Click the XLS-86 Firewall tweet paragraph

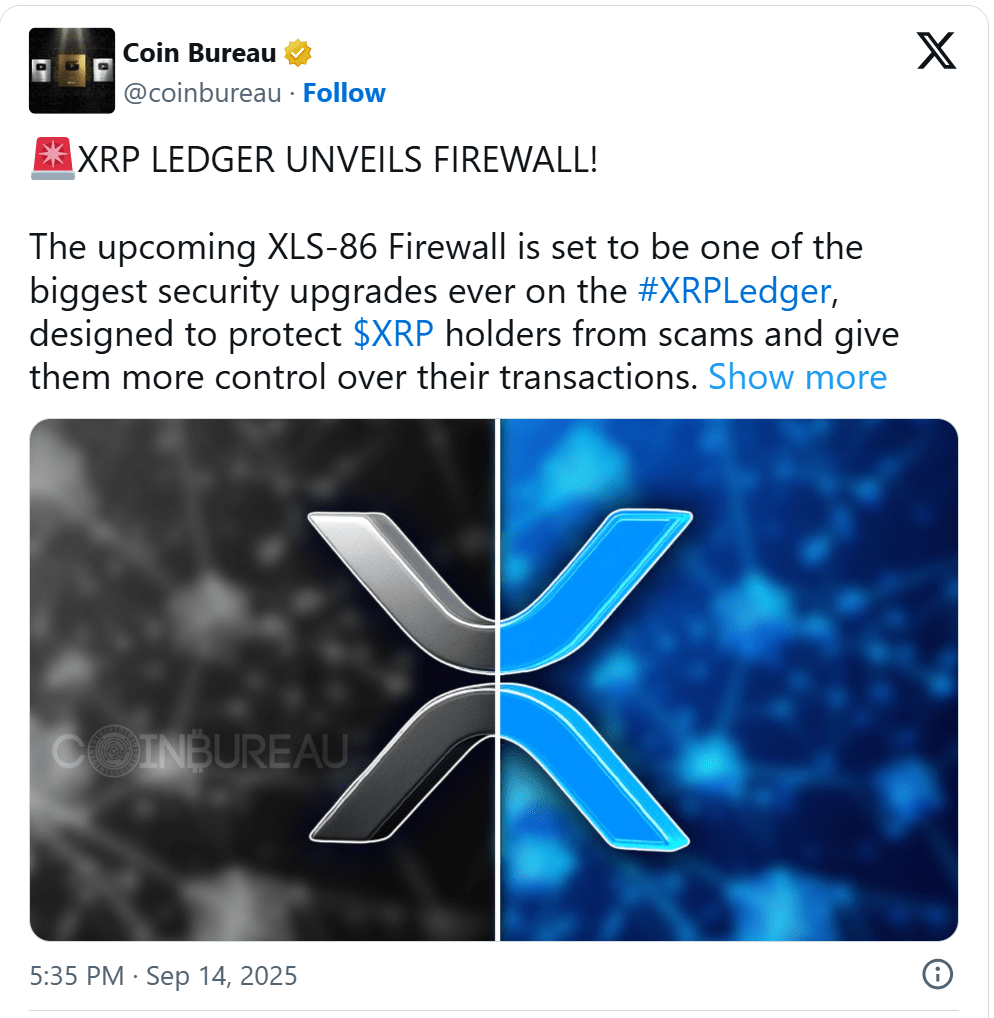464,312
